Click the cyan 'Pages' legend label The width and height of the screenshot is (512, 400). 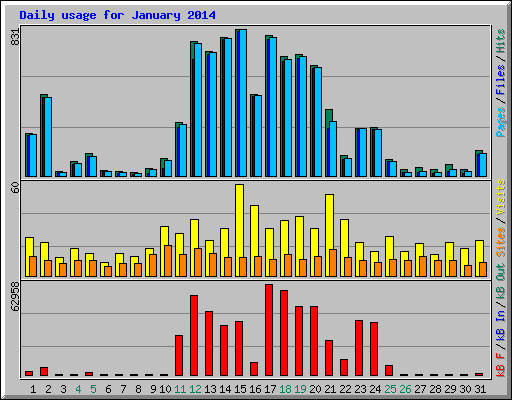[501, 122]
